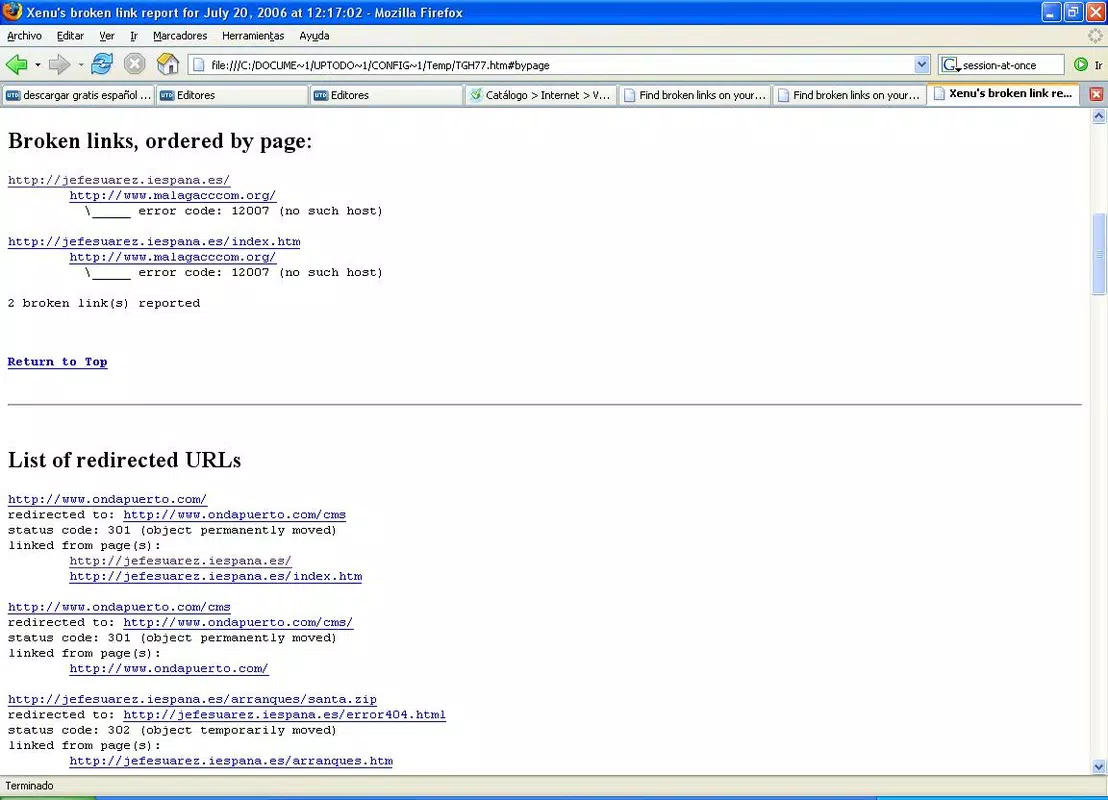Open jefesuarez.iespana.es/arranques.htm link

(231, 761)
